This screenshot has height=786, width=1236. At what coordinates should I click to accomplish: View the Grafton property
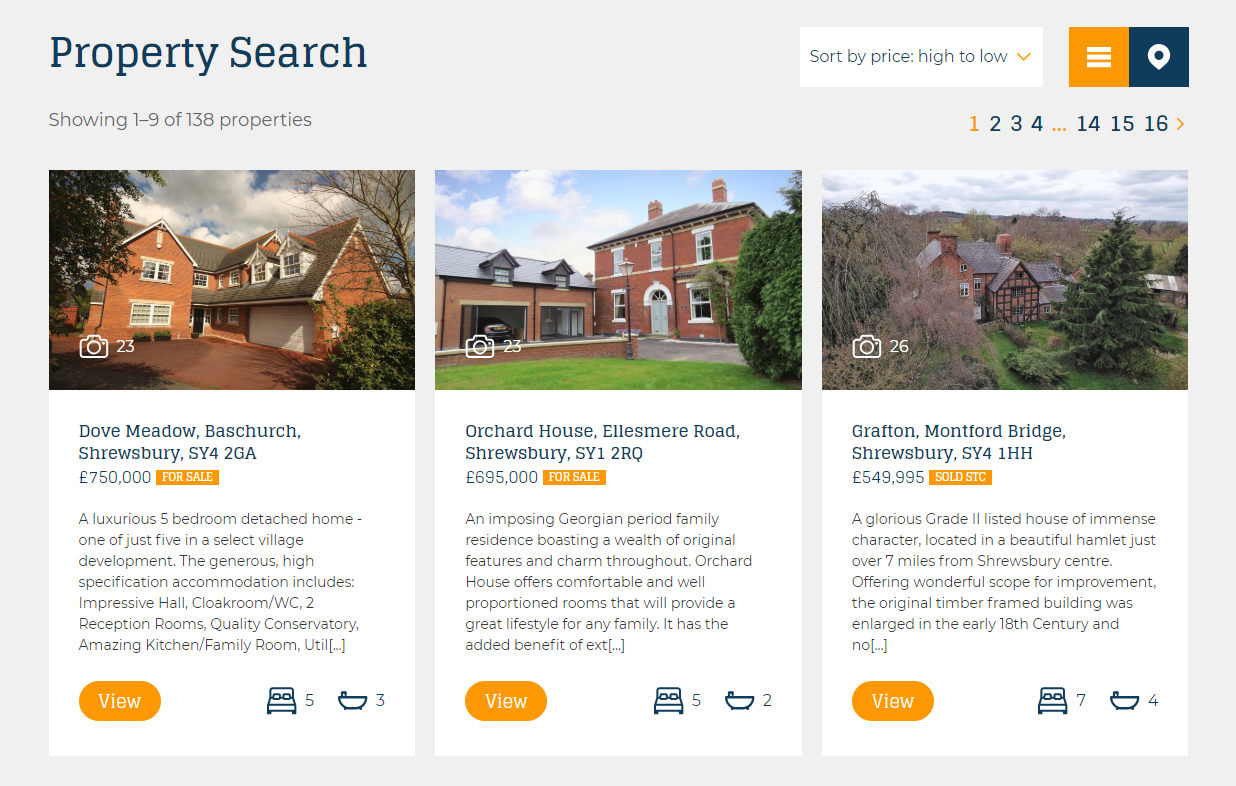pyautogui.click(x=893, y=701)
